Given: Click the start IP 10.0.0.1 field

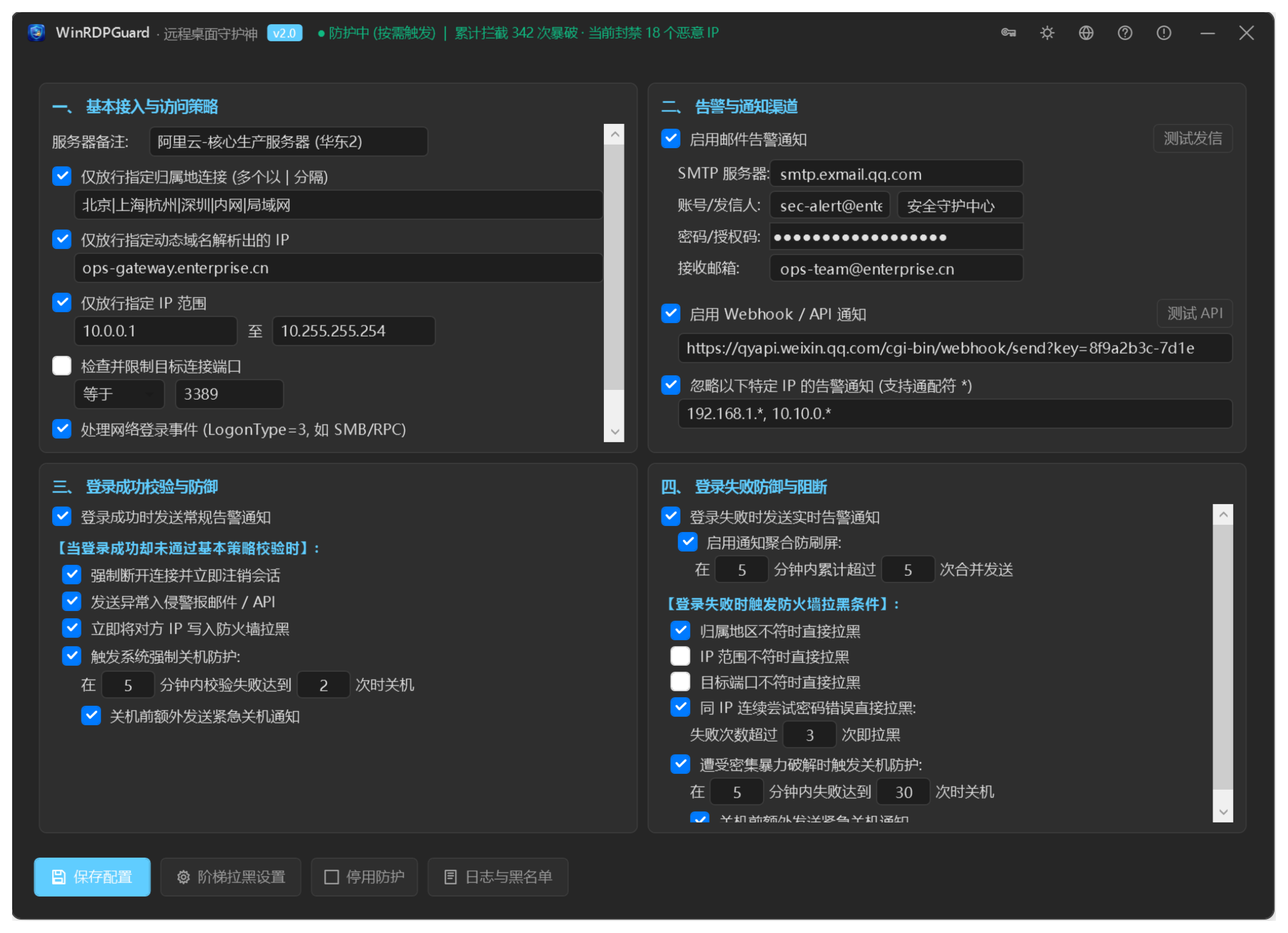Looking at the screenshot, I should point(156,331).
